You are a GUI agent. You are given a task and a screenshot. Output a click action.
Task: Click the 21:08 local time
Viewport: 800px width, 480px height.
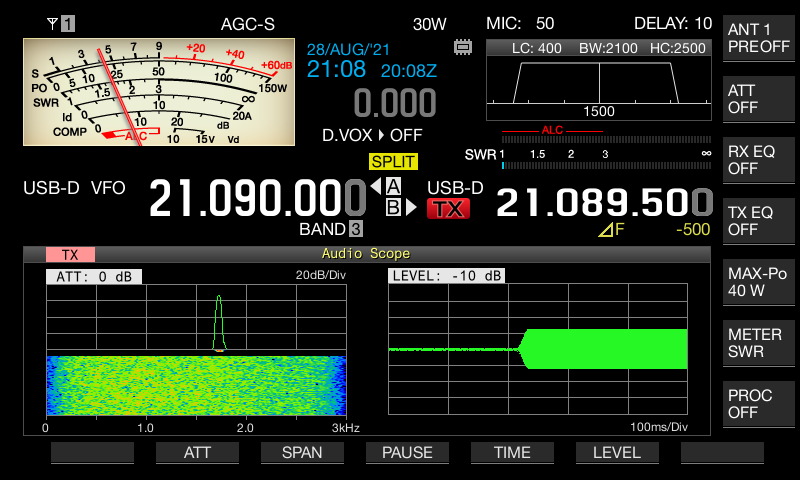(x=336, y=69)
